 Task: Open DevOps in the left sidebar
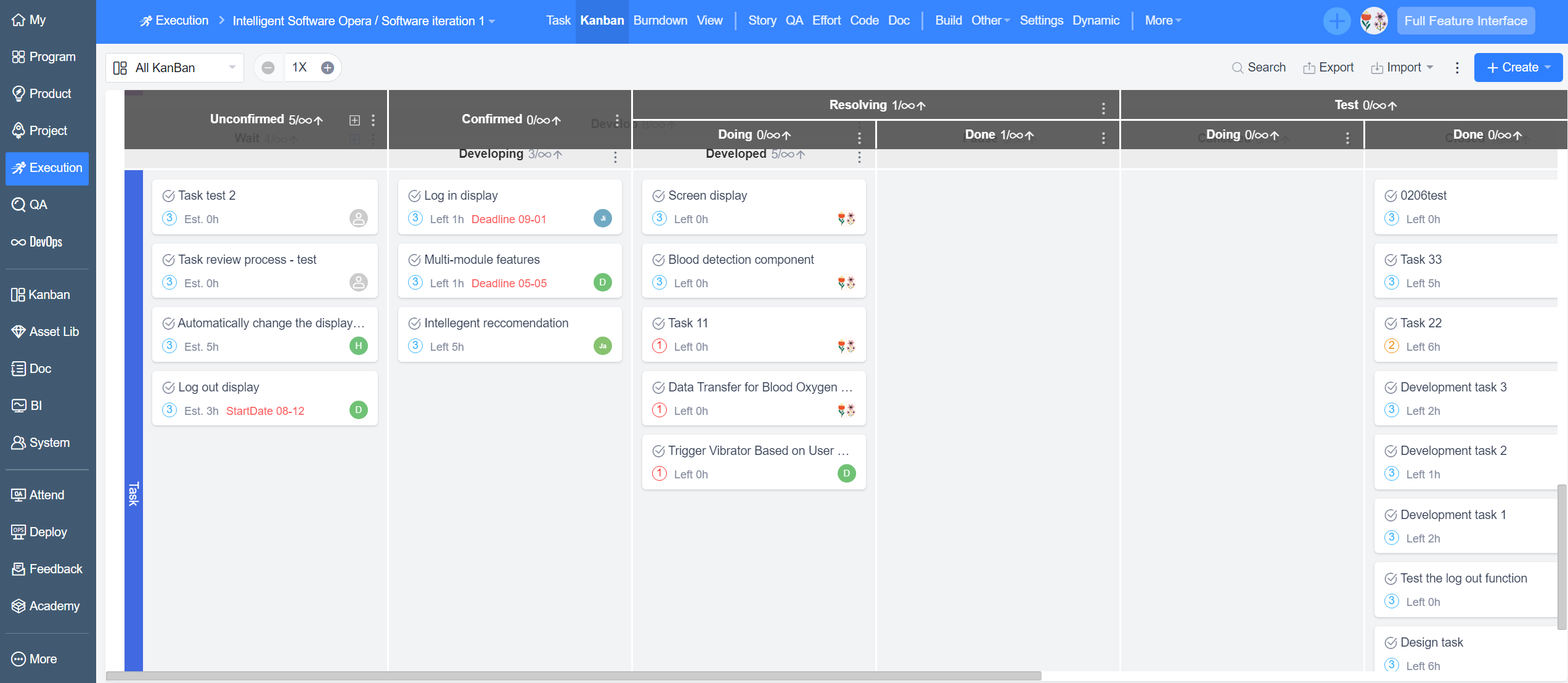(37, 242)
